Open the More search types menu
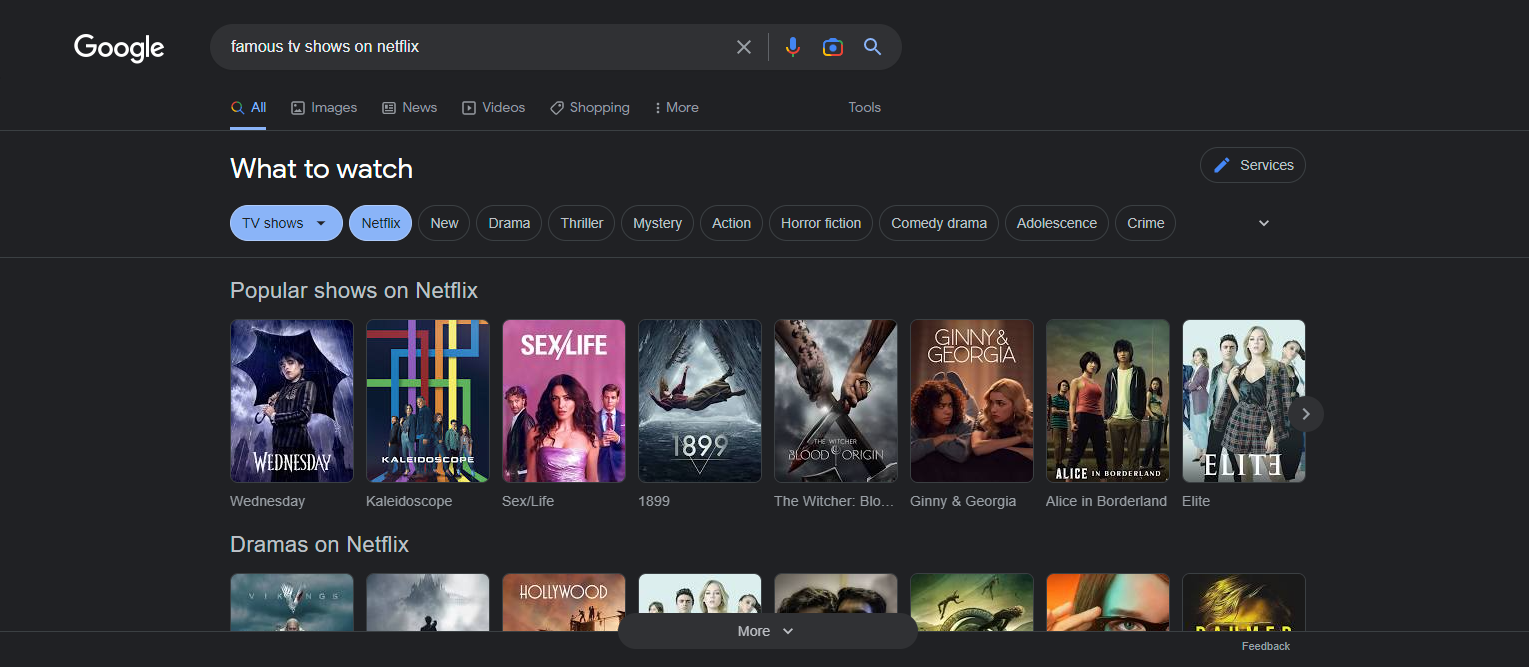The image size is (1529, 667). (x=676, y=108)
